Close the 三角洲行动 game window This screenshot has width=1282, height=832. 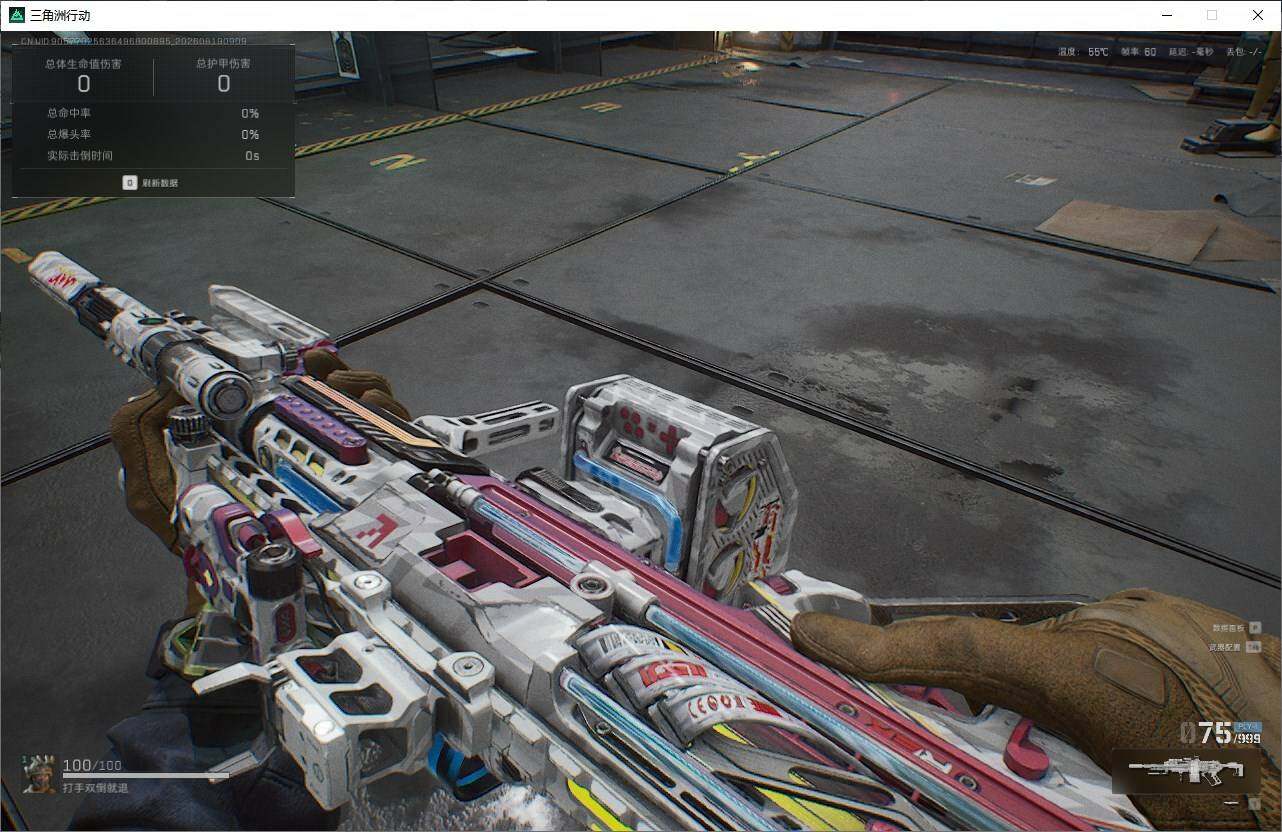pyautogui.click(x=1258, y=15)
